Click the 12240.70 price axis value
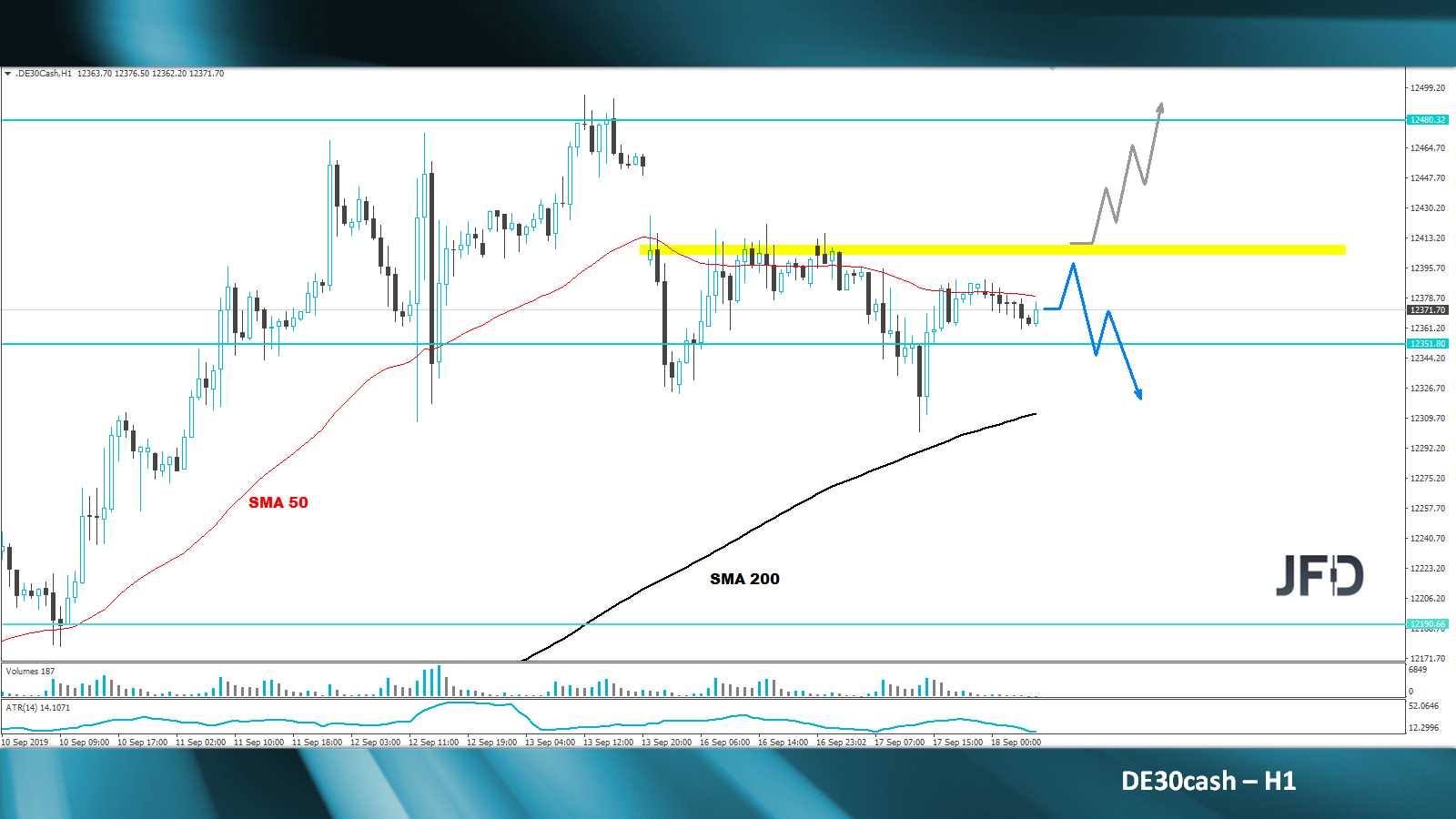This screenshot has width=1456, height=819. point(1428,539)
